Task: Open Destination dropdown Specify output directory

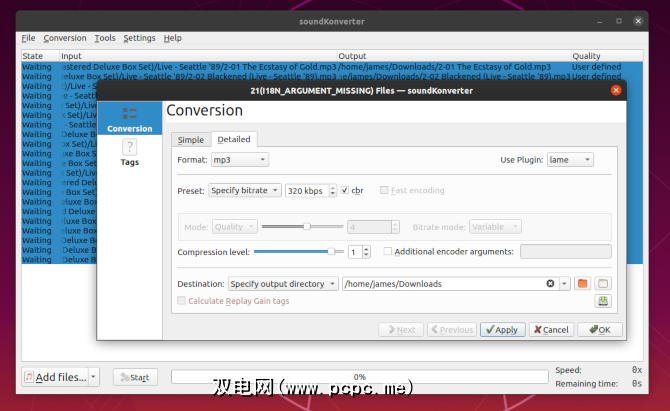Action: [x=283, y=284]
